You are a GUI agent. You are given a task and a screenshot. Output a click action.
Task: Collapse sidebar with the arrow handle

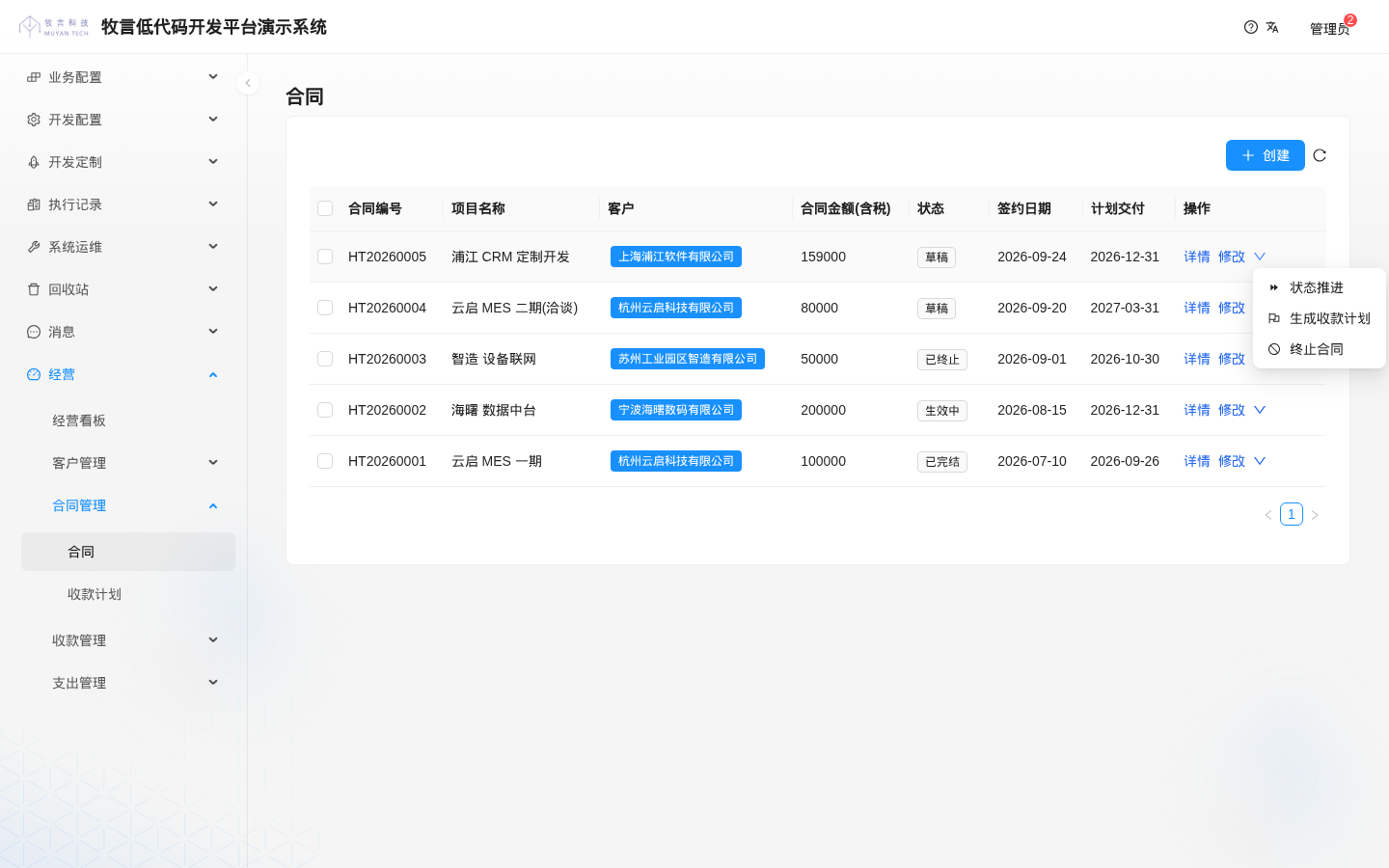(x=248, y=83)
